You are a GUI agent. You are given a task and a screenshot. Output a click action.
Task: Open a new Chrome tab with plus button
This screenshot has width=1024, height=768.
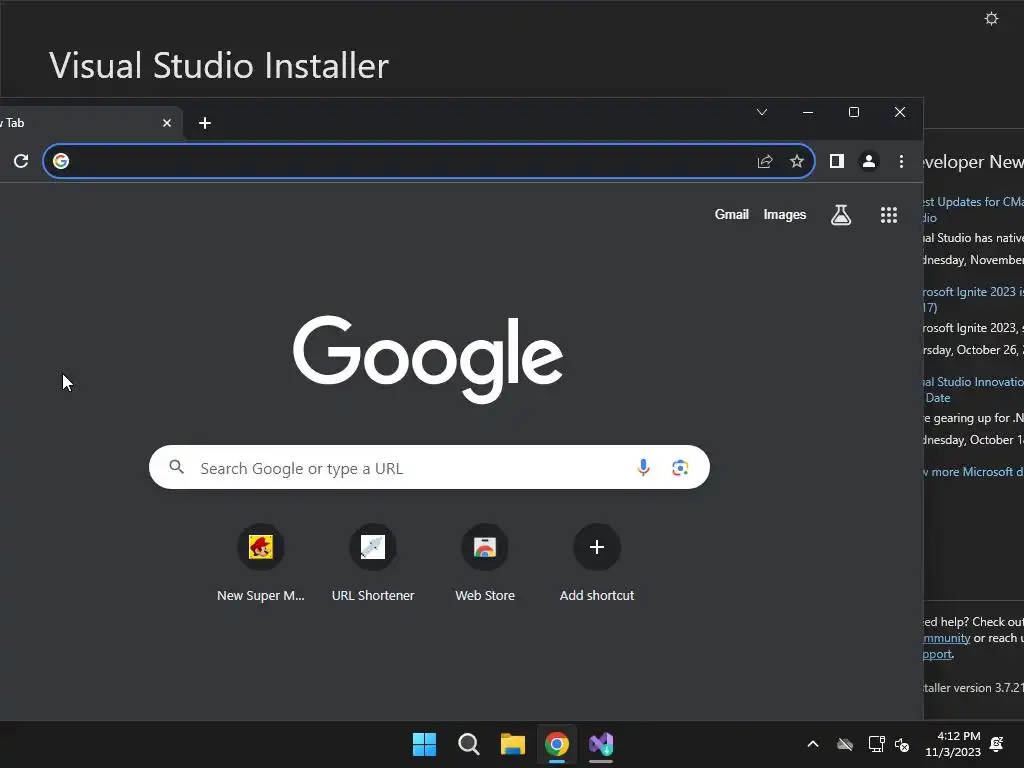(204, 123)
